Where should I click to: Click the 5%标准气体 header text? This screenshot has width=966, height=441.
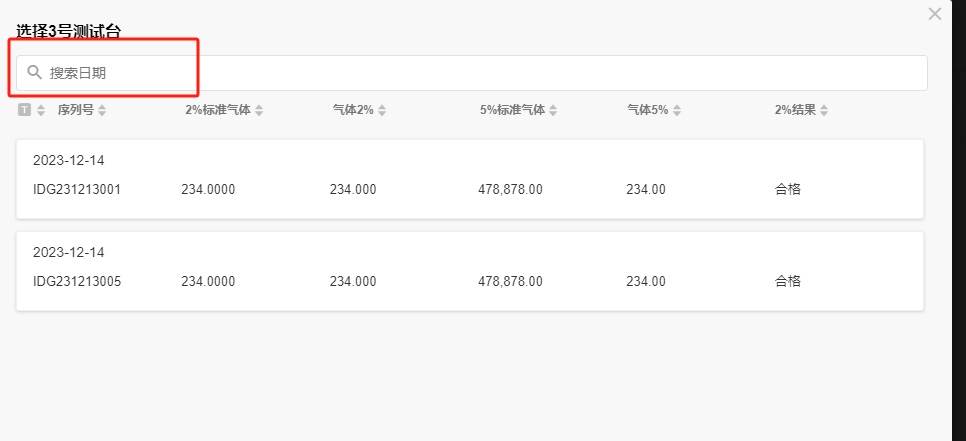pyautogui.click(x=512, y=110)
